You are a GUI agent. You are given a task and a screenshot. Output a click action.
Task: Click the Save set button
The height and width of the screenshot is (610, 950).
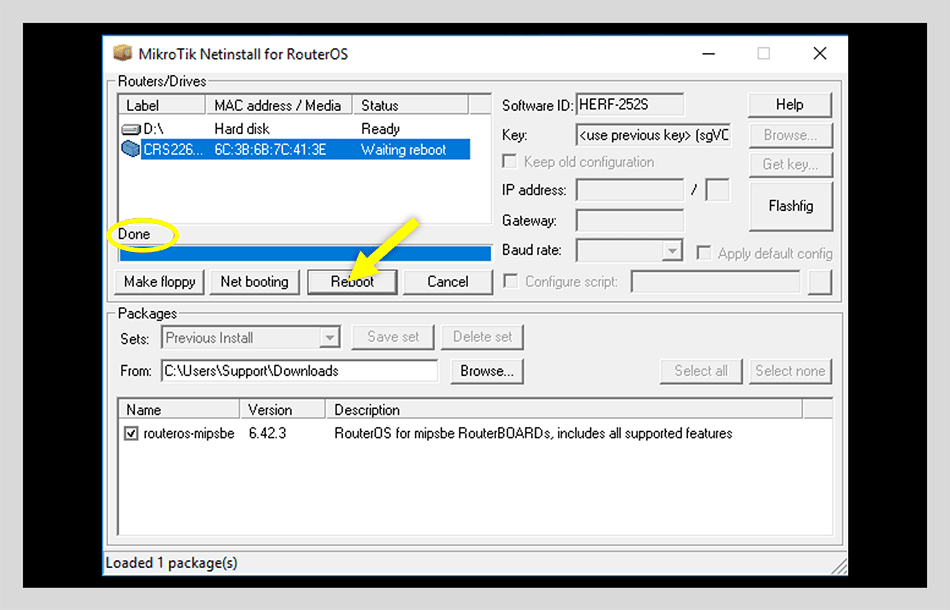(x=393, y=337)
